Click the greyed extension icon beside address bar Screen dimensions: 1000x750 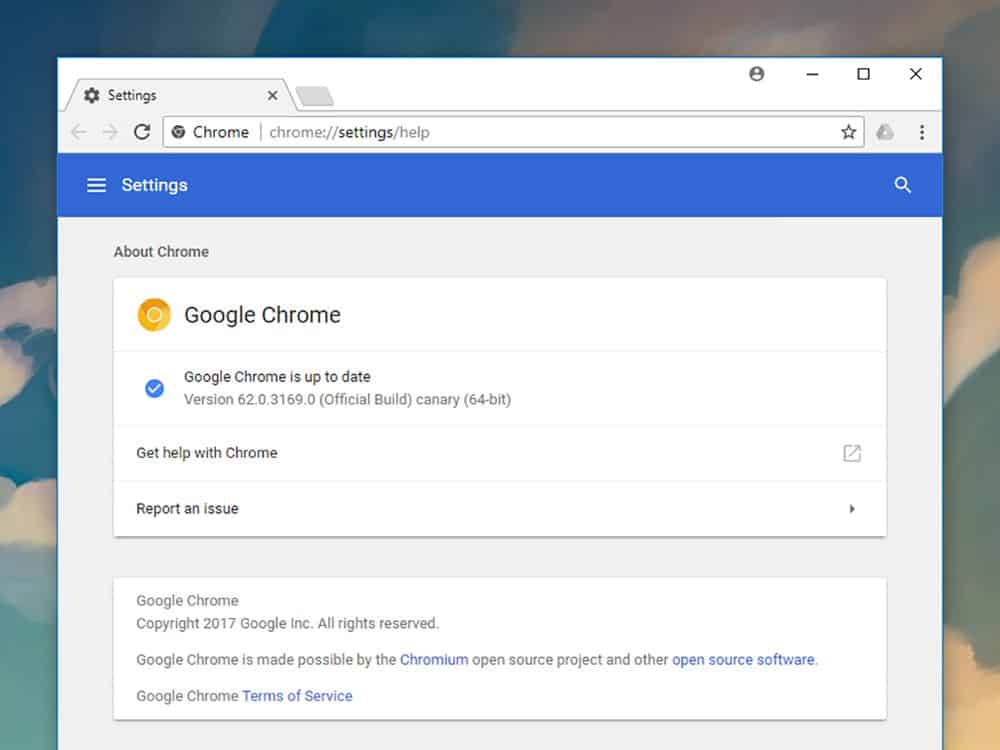click(x=885, y=132)
